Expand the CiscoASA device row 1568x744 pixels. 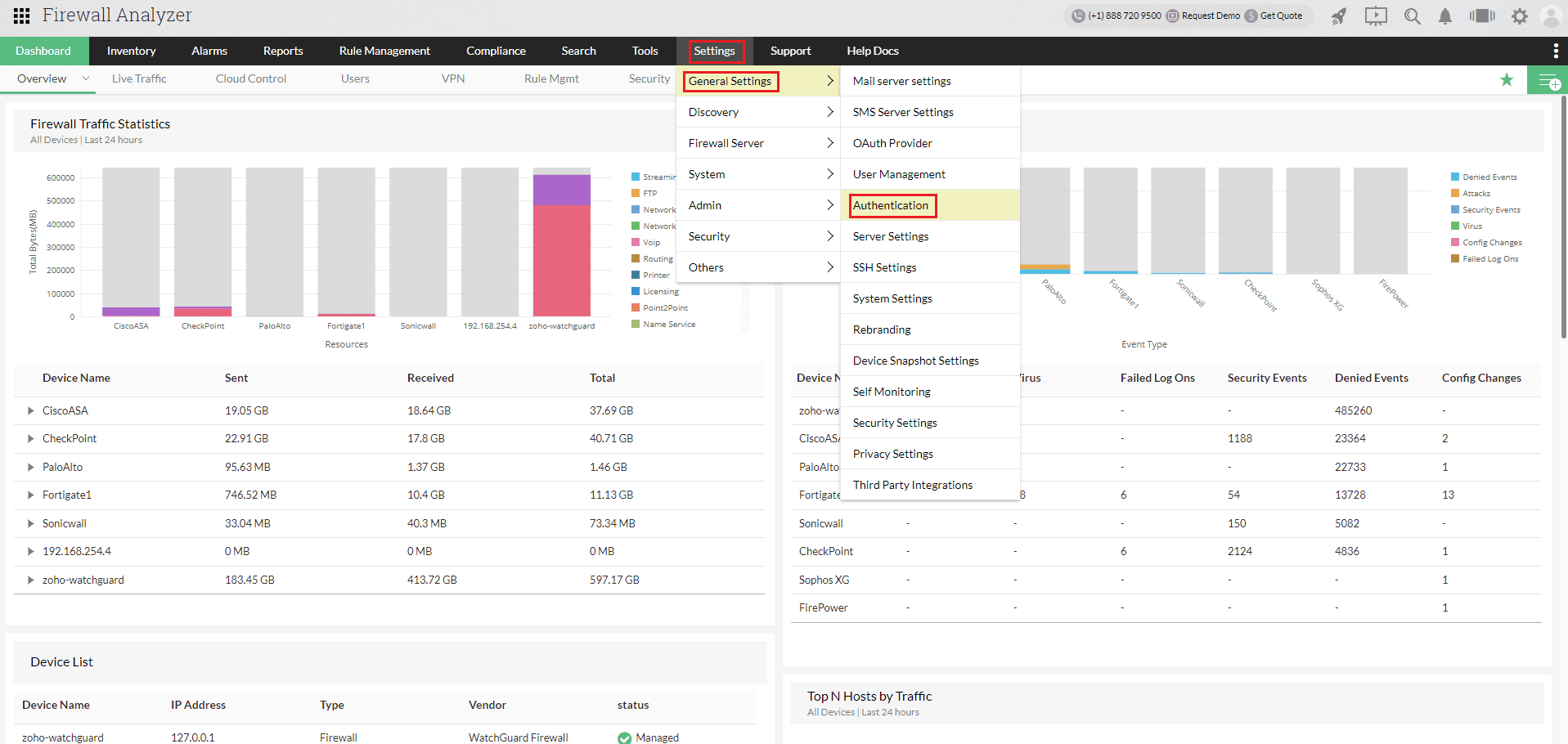coord(30,410)
